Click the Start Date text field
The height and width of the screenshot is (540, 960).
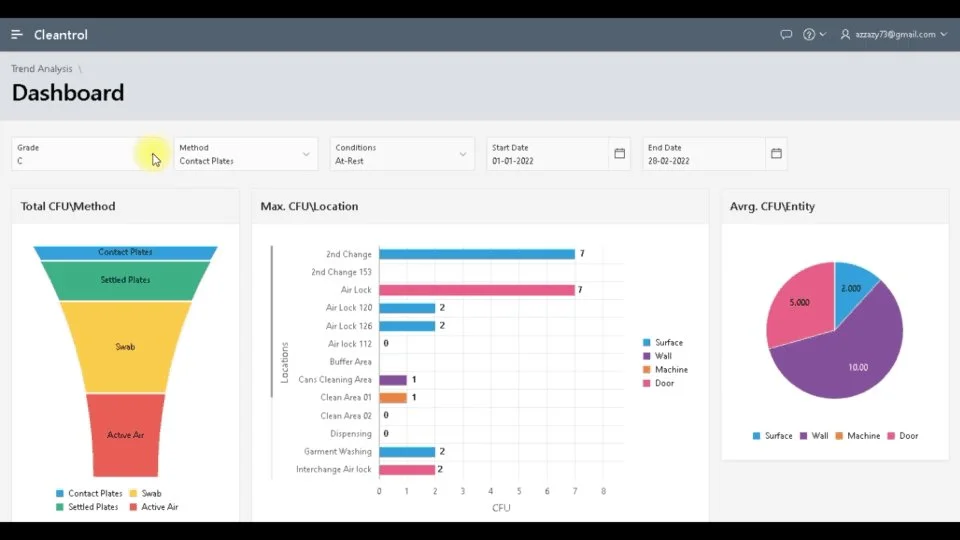(545, 160)
